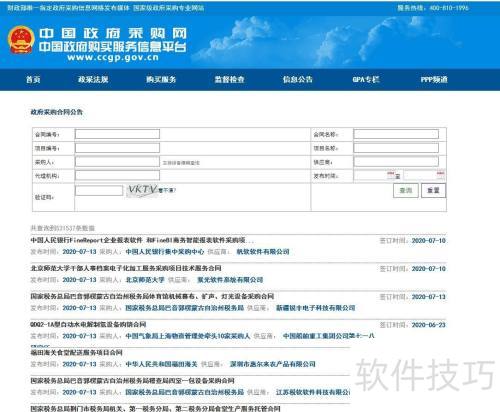Click supplier 紫光软件系统有限公司
This screenshot has height=412, width=500.
pyautogui.click(x=230, y=280)
